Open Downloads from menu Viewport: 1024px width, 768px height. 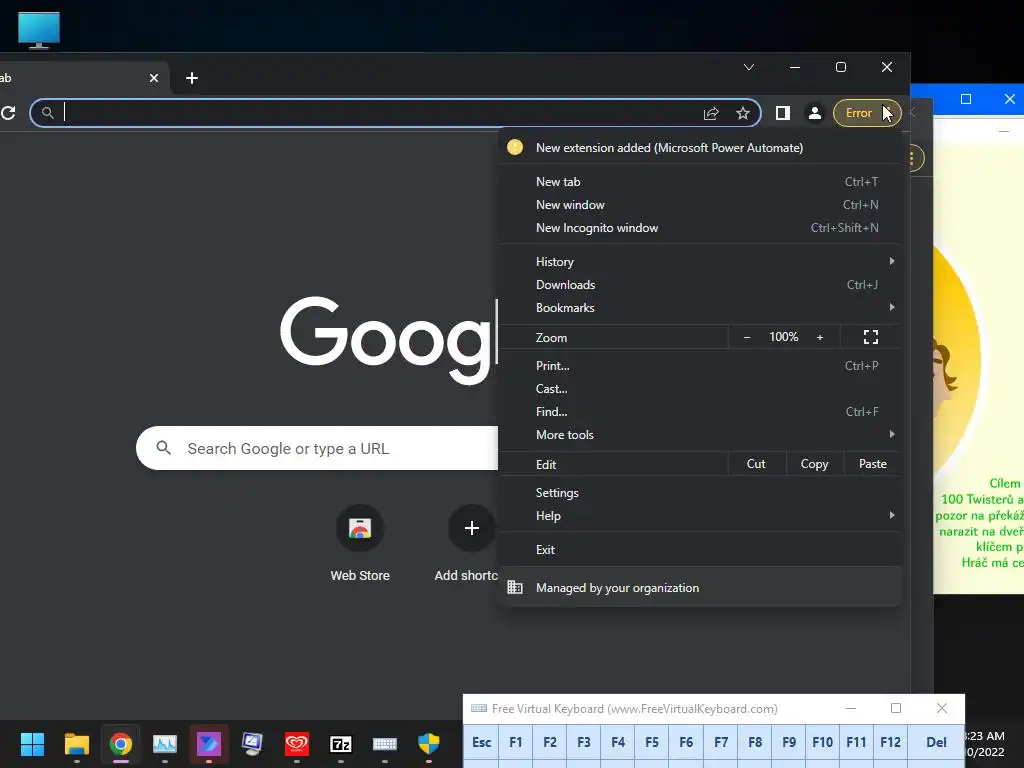pyautogui.click(x=700, y=285)
